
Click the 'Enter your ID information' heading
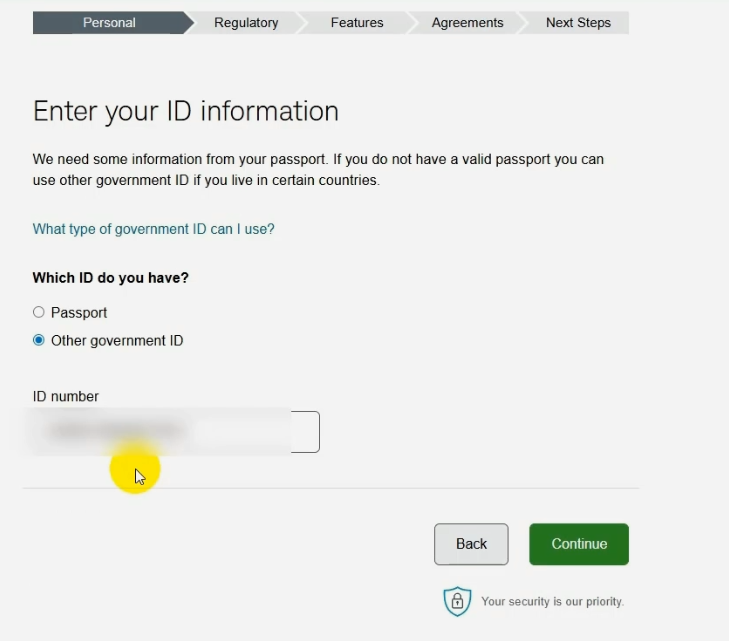tap(186, 110)
